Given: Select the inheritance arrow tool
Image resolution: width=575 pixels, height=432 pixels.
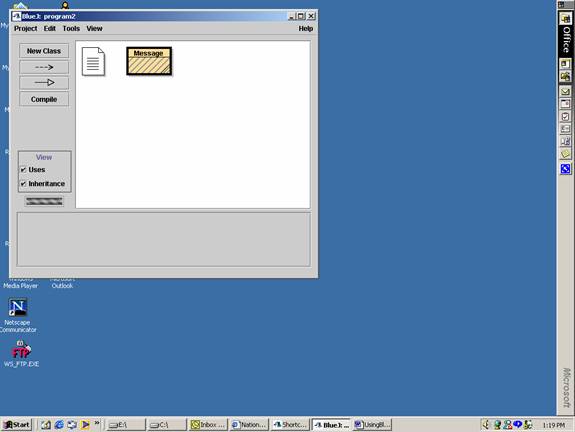Looking at the screenshot, I should tap(44, 83).
